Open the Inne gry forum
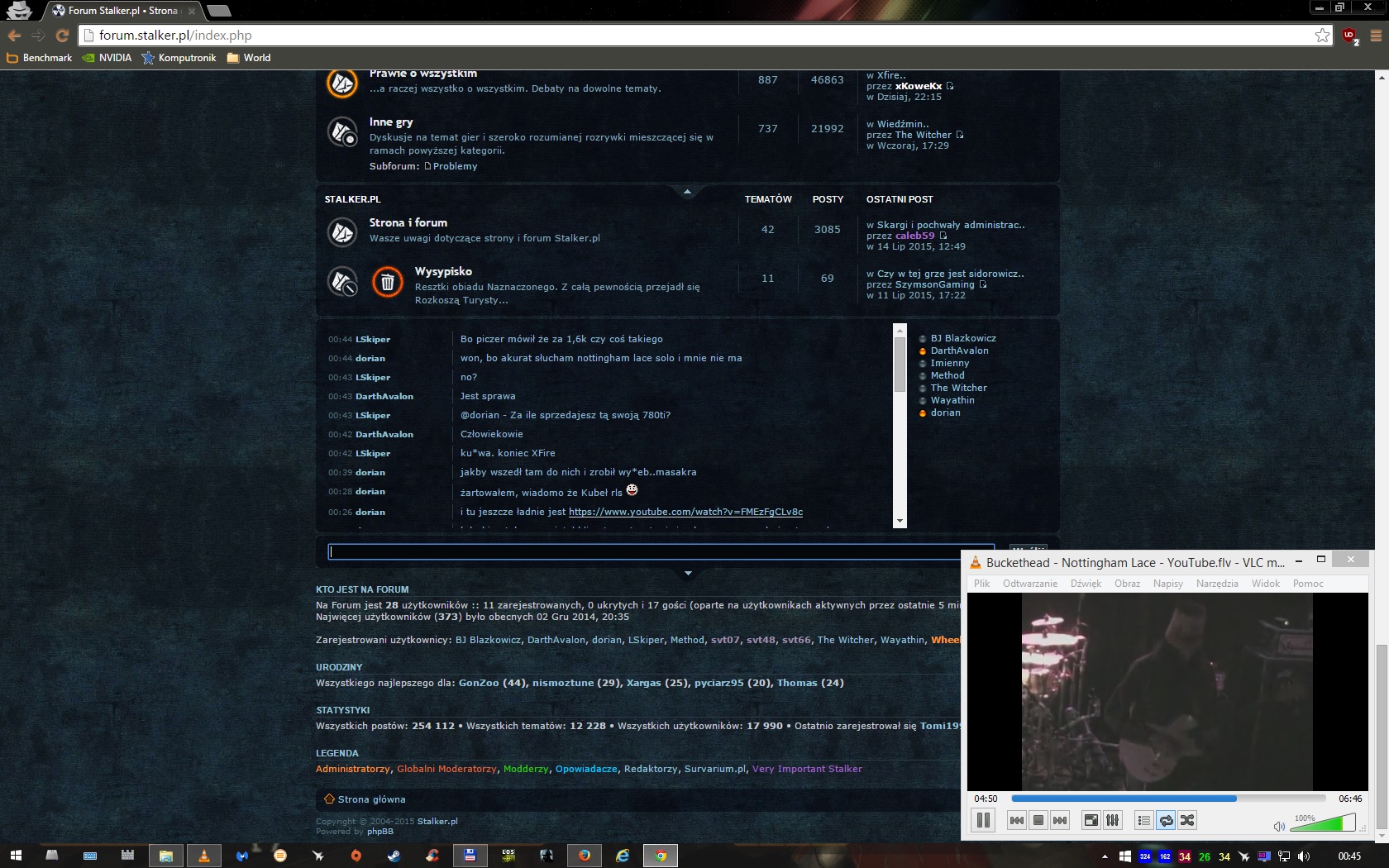 [391, 122]
